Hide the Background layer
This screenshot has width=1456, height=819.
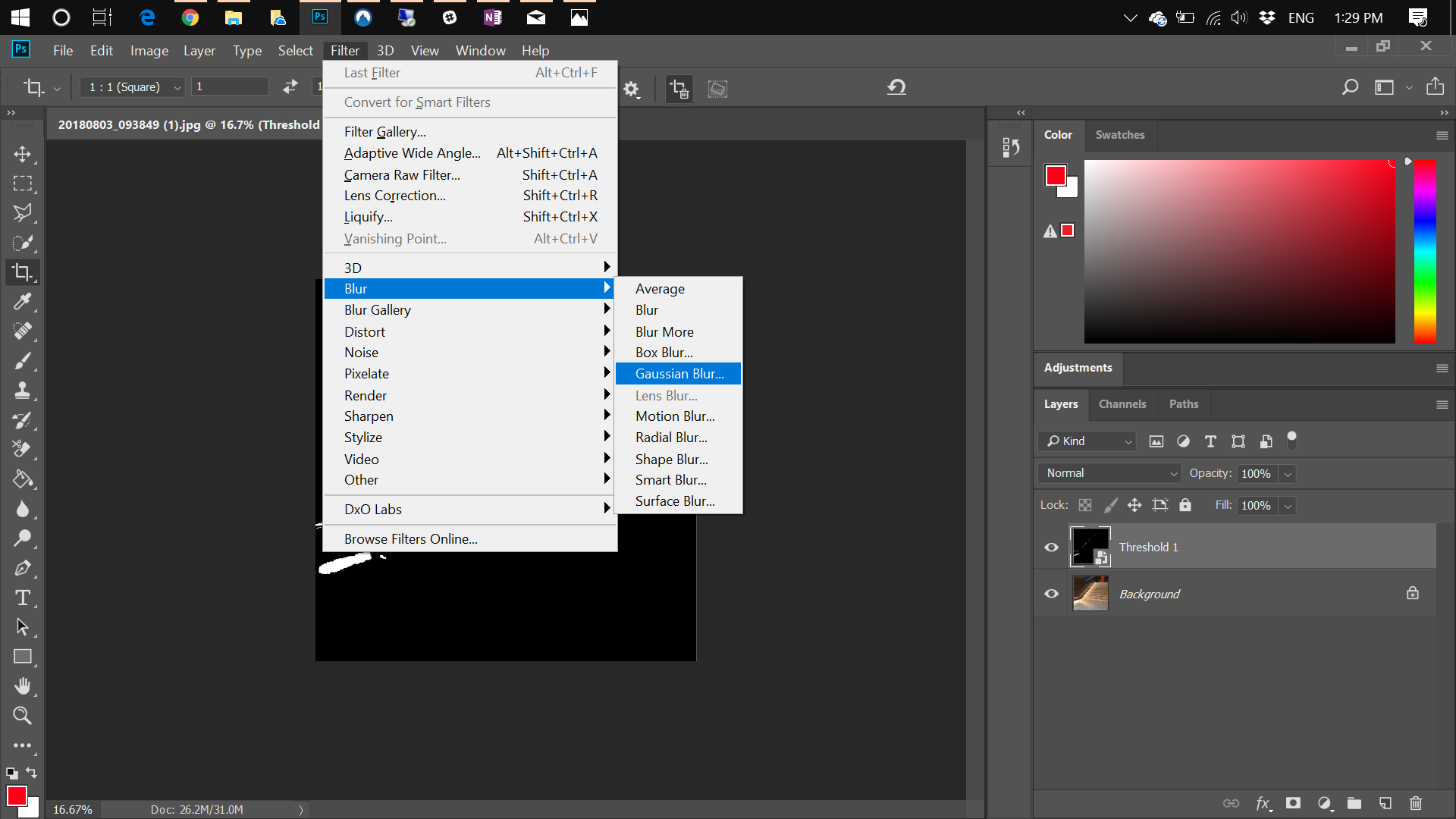[x=1051, y=594]
